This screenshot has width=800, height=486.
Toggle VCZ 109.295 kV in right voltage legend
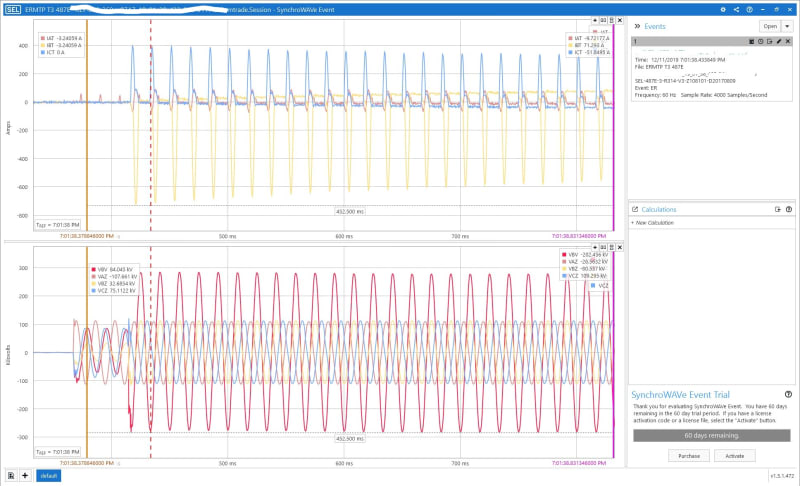coord(585,276)
